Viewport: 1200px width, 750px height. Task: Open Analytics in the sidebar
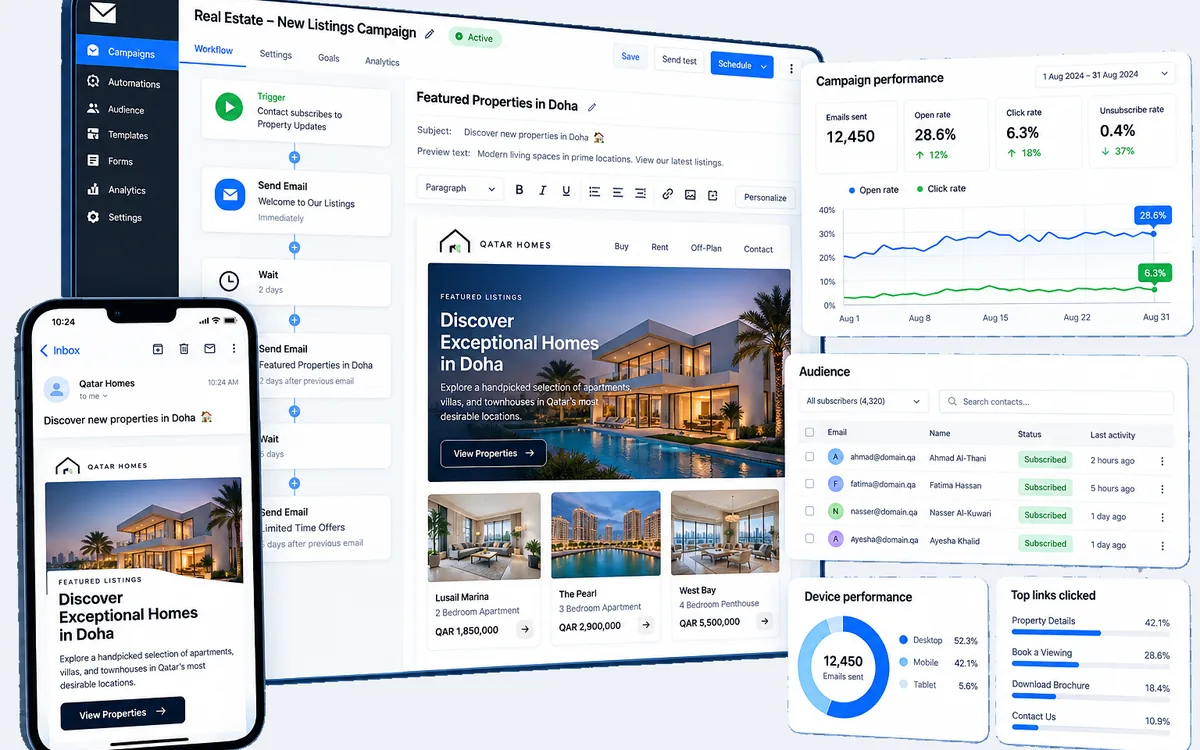click(117, 189)
